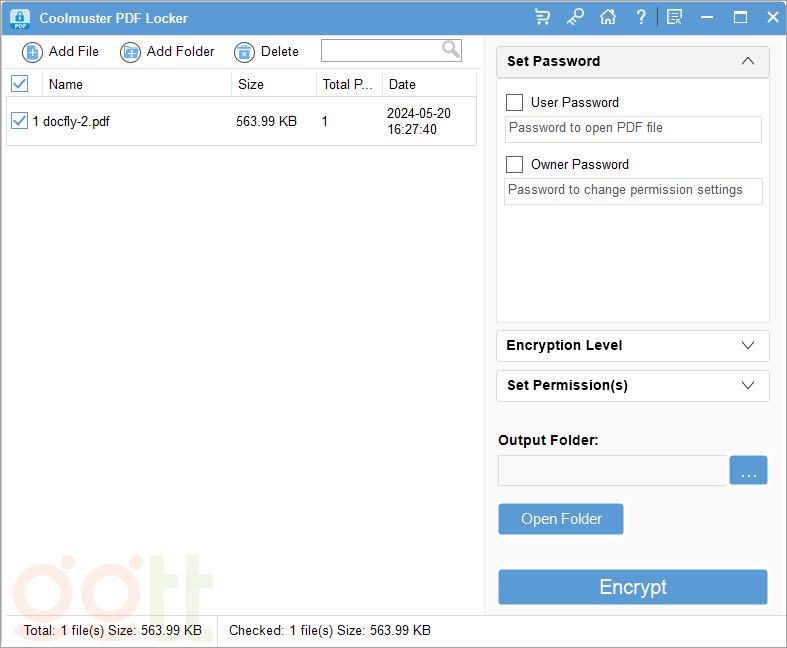Click the shopping cart purchase icon
787x648 pixels.
pos(542,17)
